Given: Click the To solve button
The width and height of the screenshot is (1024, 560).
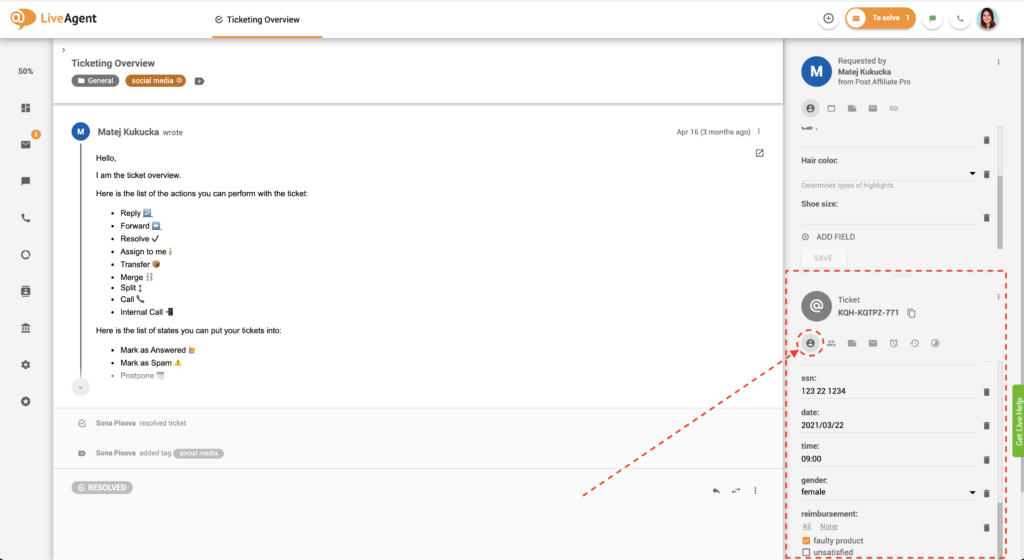Looking at the screenshot, I should (x=880, y=18).
